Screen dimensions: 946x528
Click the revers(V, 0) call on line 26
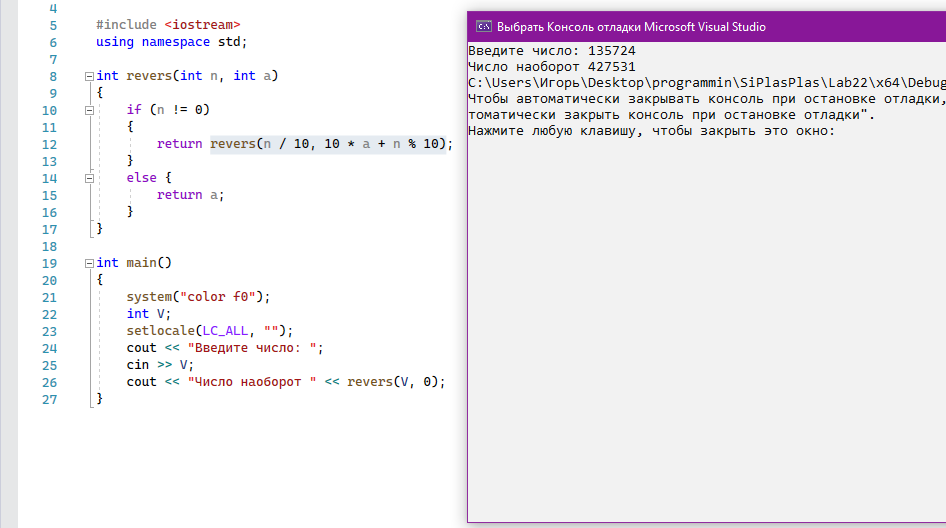point(392,382)
